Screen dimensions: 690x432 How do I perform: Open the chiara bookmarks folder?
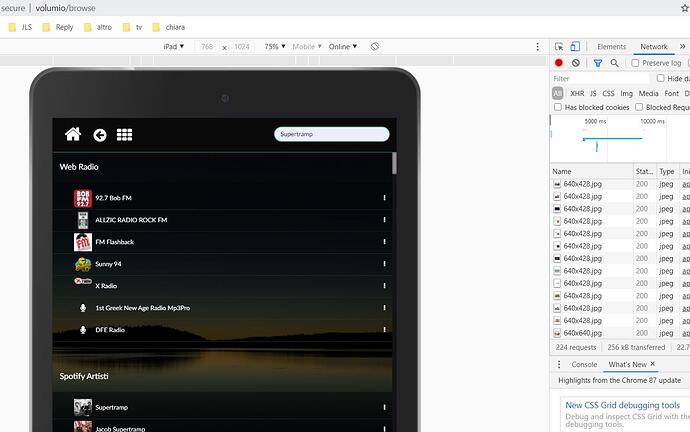pyautogui.click(x=169, y=27)
